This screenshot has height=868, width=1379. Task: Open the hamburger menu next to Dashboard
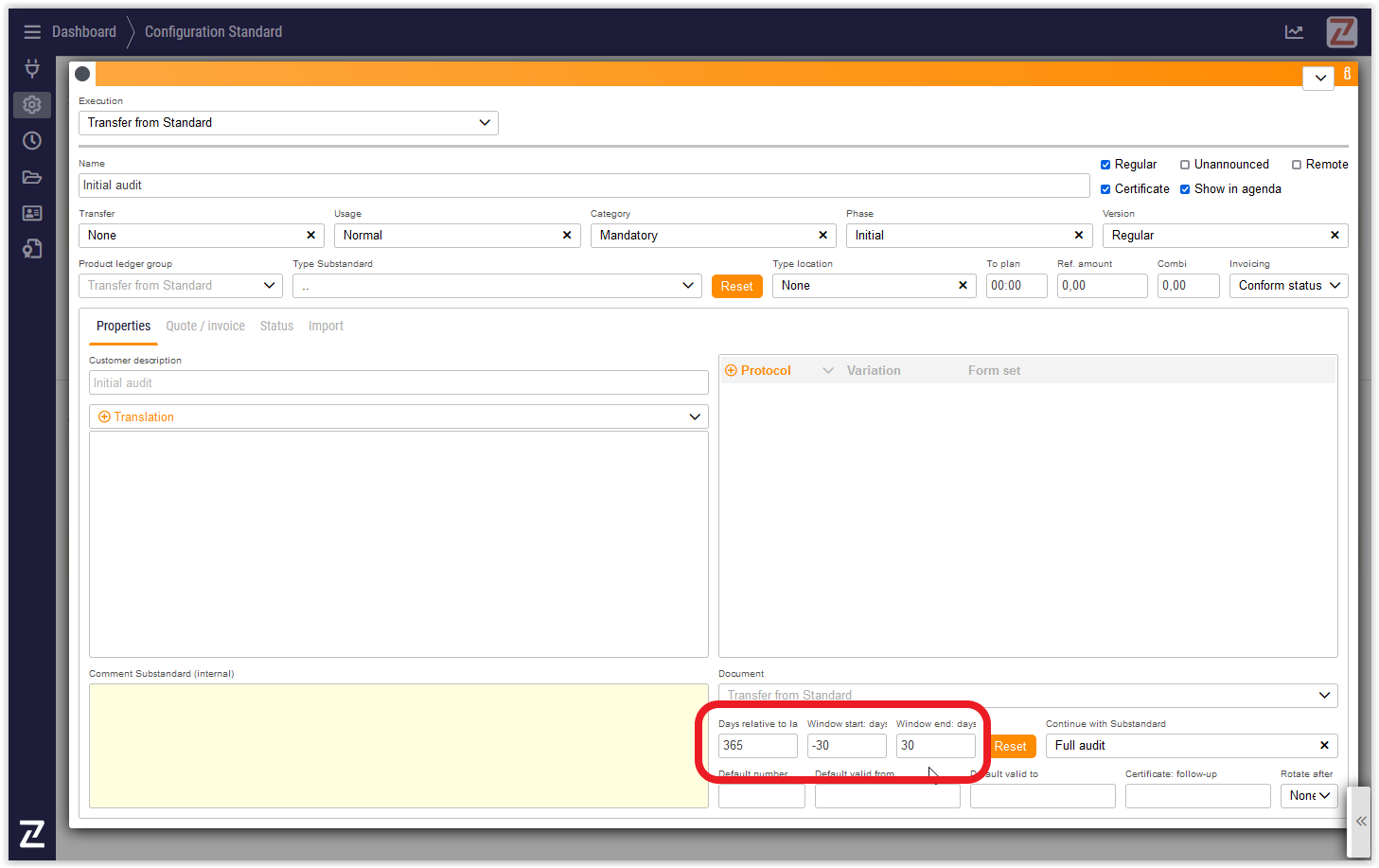(32, 32)
